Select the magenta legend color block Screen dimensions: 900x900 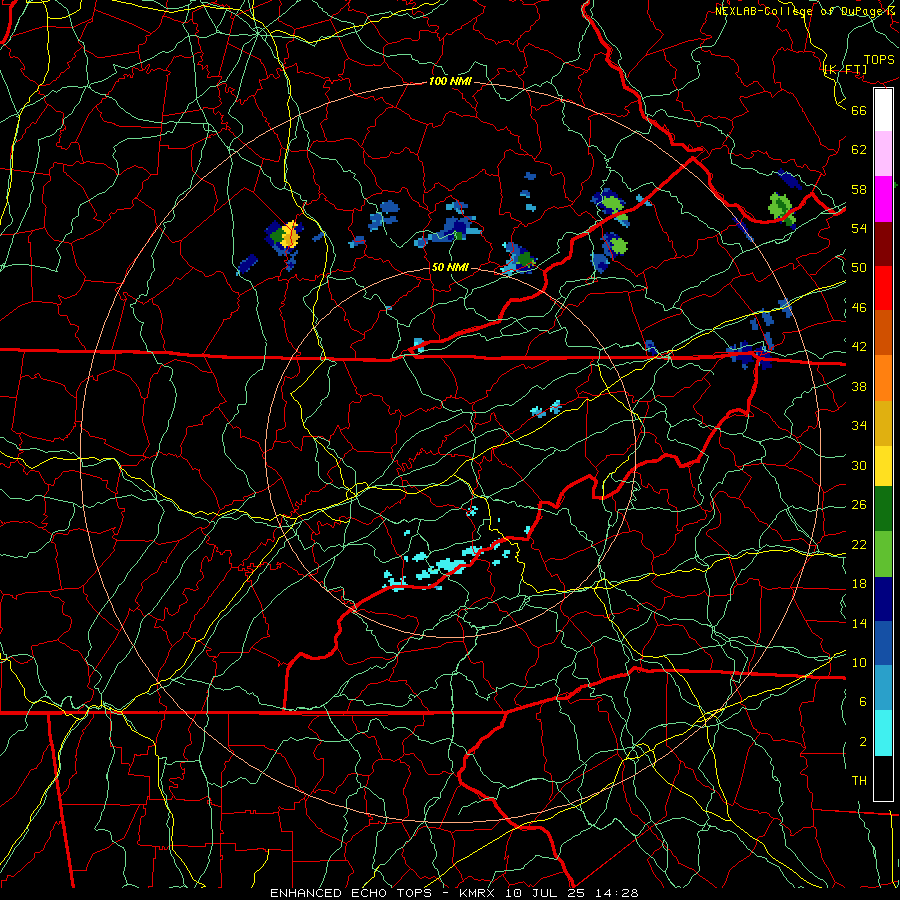point(883,199)
